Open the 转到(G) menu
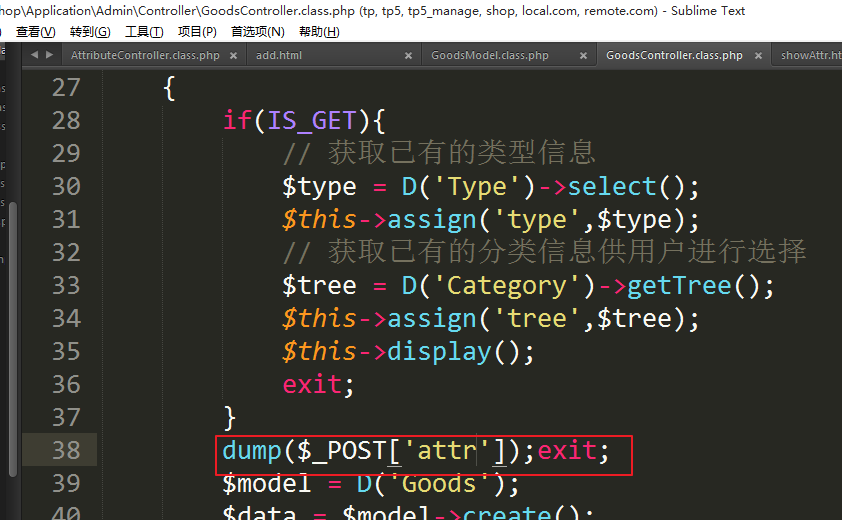The image size is (842, 520). [x=90, y=32]
